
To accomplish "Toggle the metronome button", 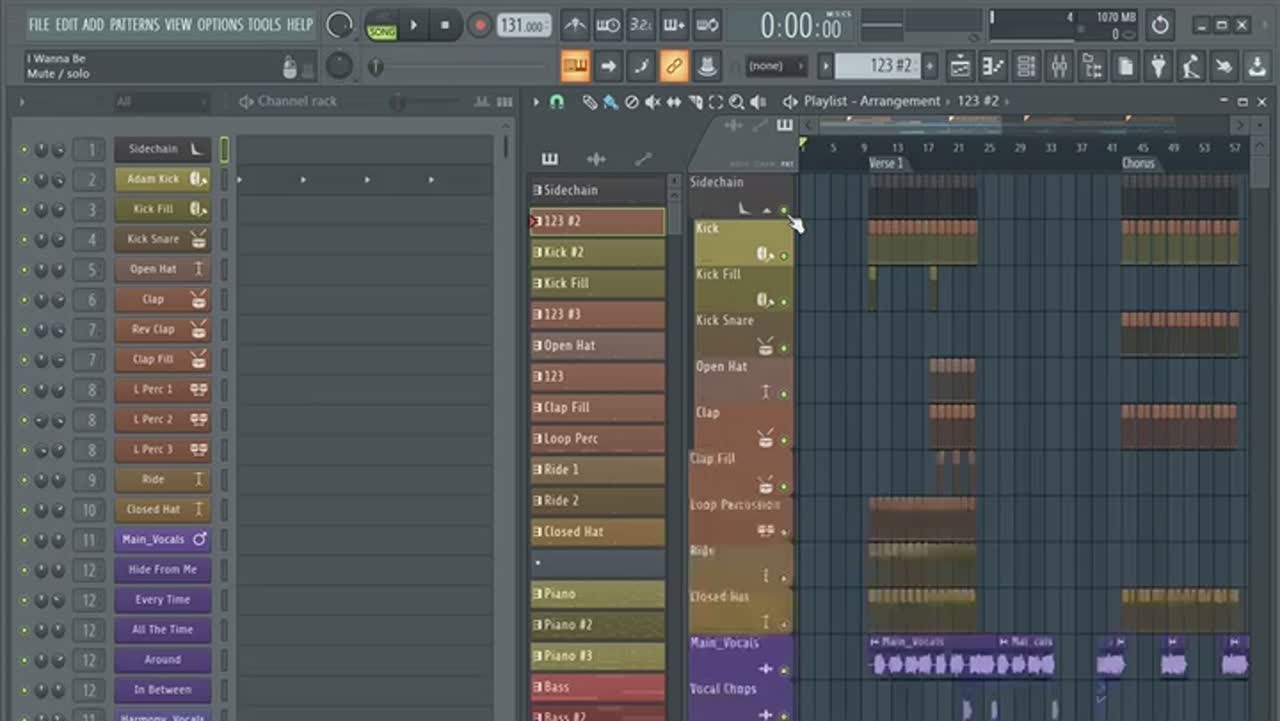I will click(x=574, y=25).
